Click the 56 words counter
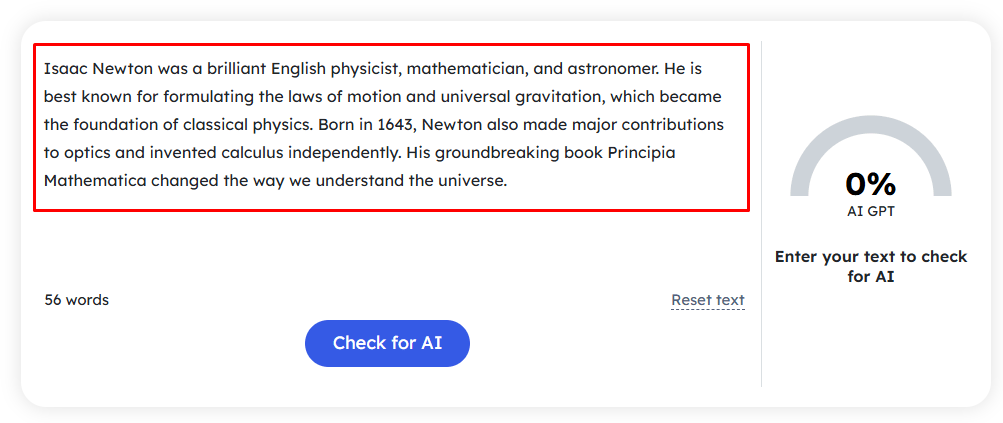Viewport: 1003px width, 423px height. click(77, 300)
